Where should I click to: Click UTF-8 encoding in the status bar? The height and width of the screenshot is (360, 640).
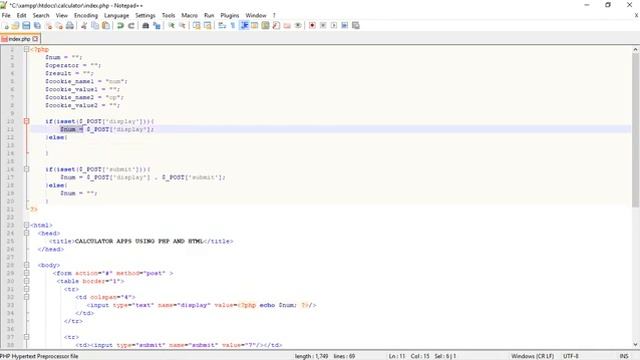coord(571,356)
